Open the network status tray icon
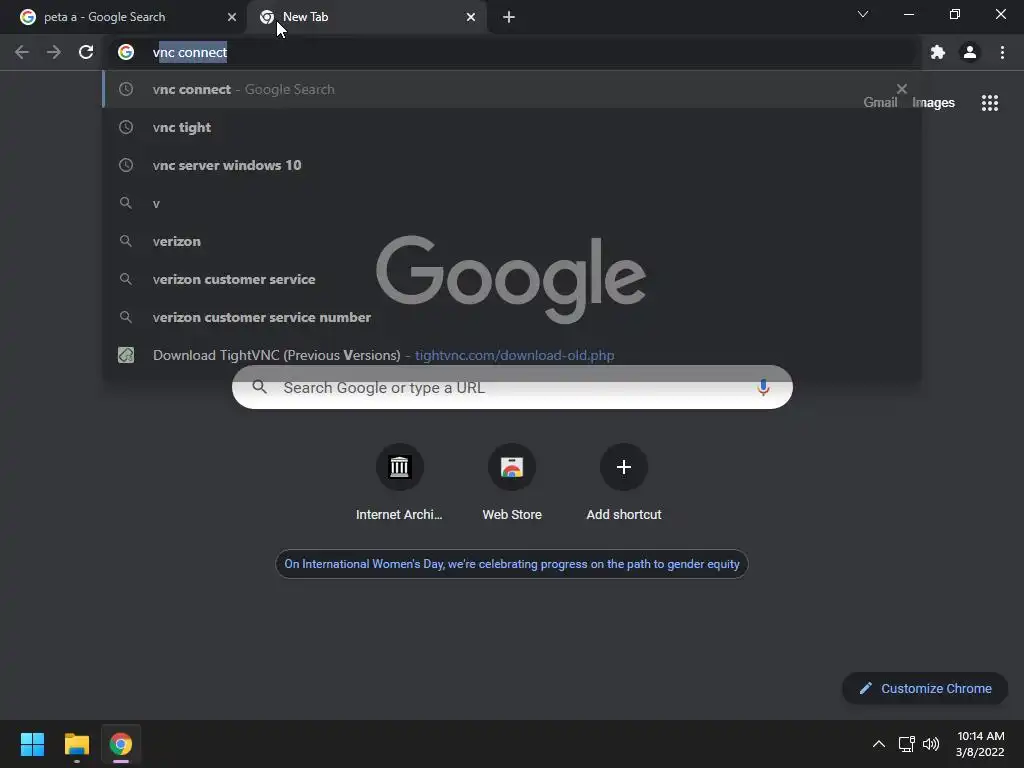The width and height of the screenshot is (1024, 768). point(906,744)
